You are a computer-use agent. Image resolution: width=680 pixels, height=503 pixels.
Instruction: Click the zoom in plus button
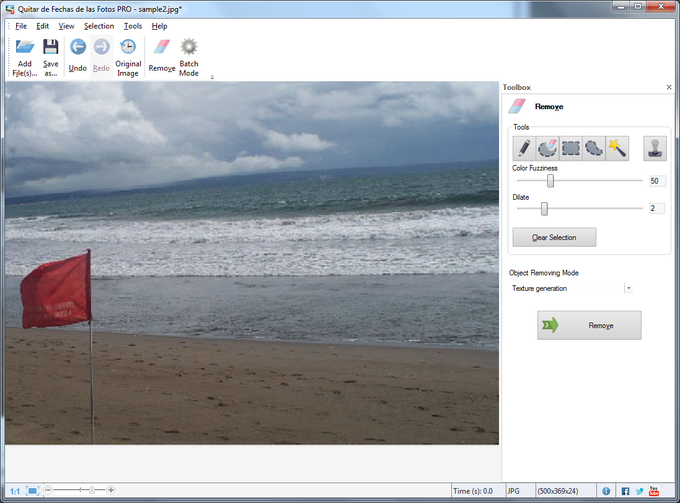pyautogui.click(x=111, y=490)
